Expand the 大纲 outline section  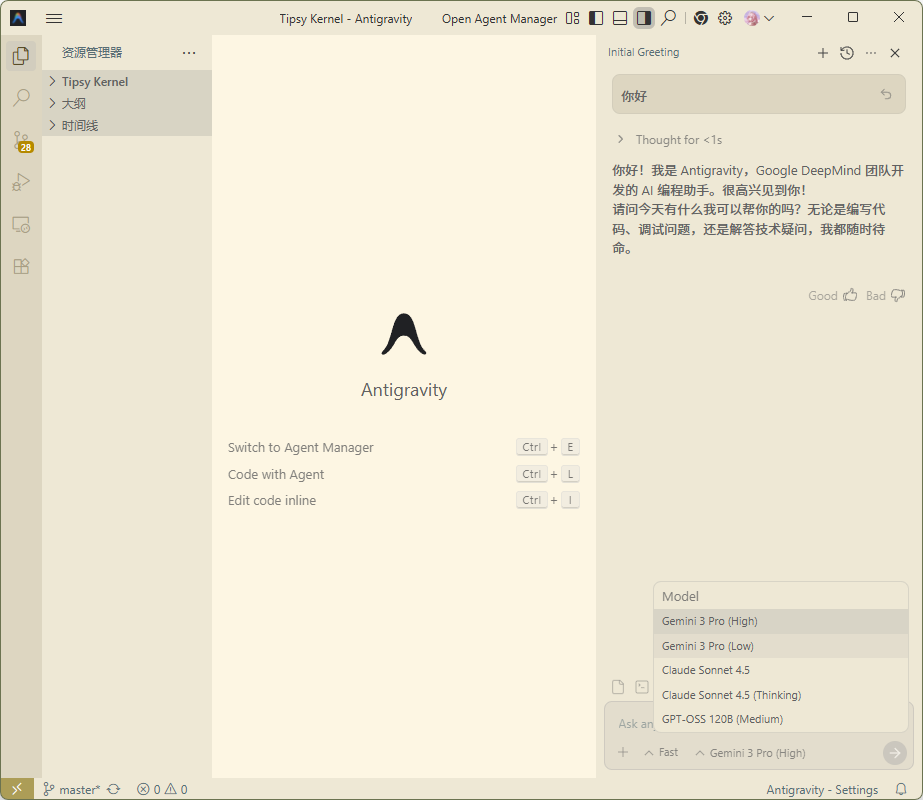[x=127, y=104]
